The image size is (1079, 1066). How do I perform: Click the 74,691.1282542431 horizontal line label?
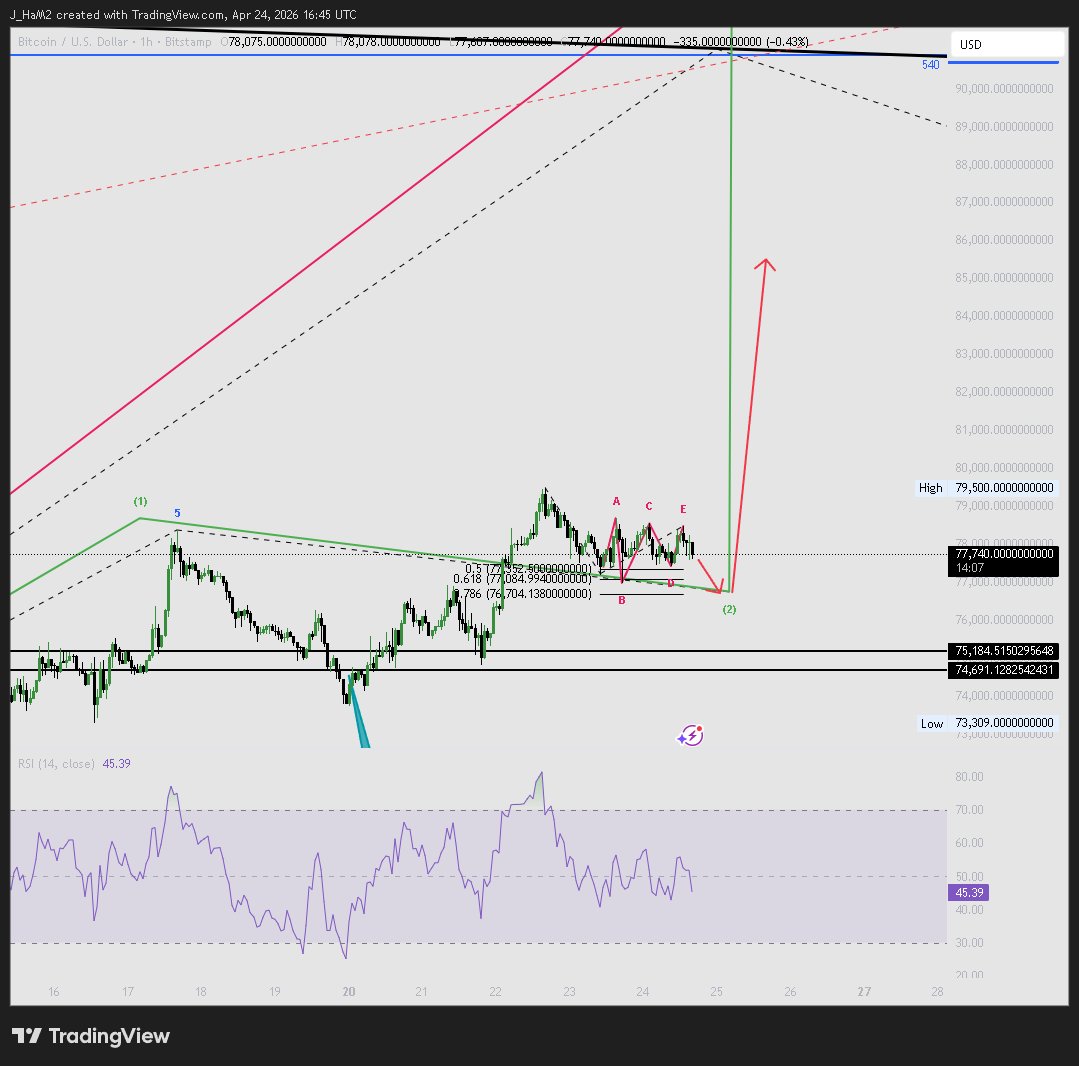[1004, 670]
